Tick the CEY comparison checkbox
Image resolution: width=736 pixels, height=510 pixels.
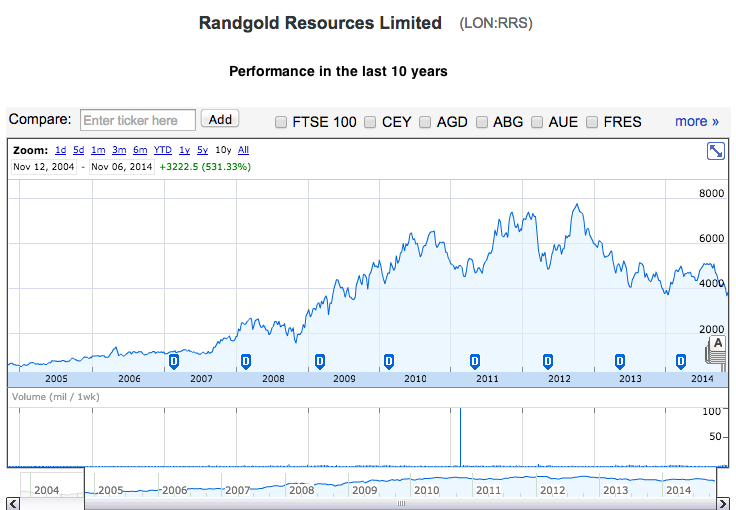(370, 122)
